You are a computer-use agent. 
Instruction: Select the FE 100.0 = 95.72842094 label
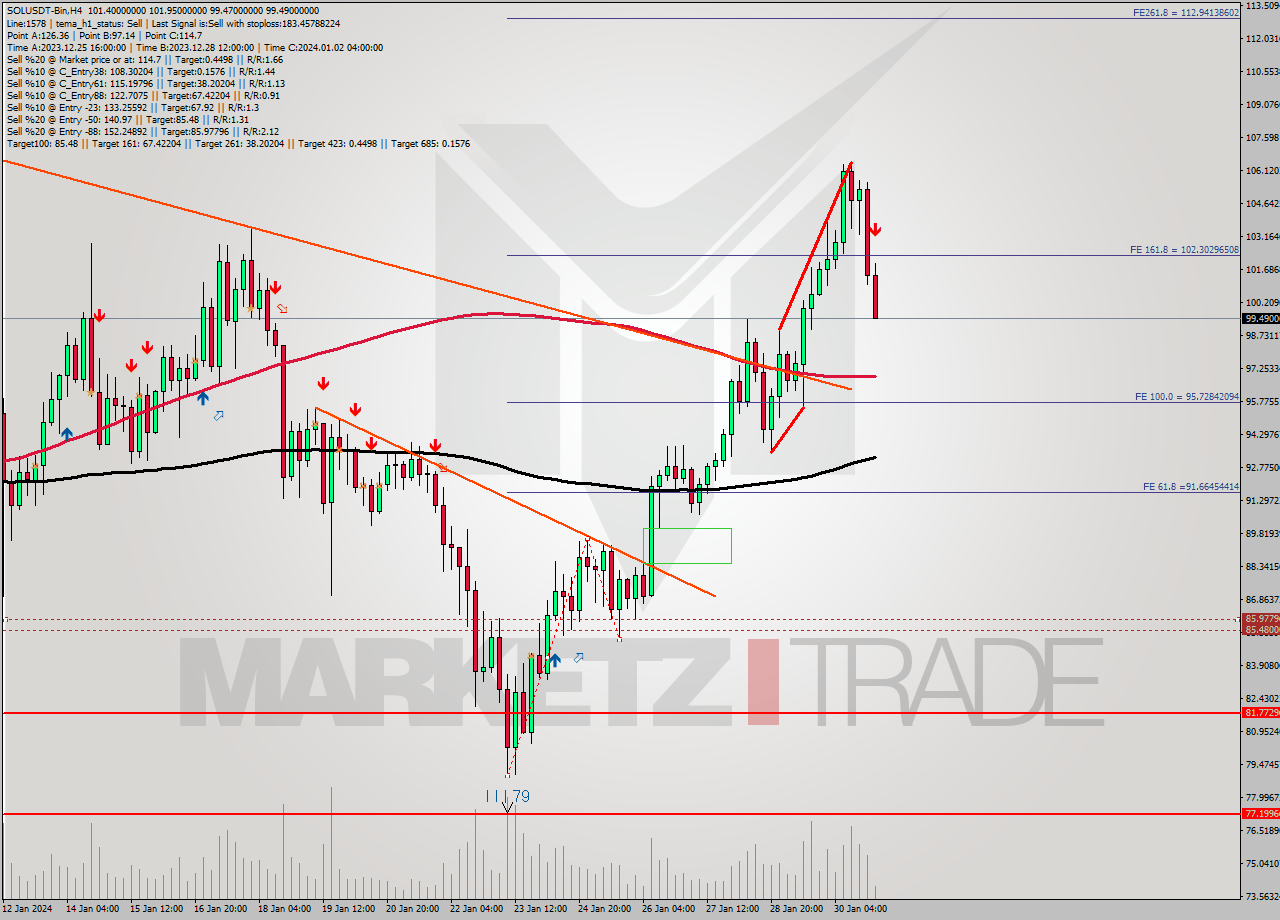click(x=1186, y=397)
